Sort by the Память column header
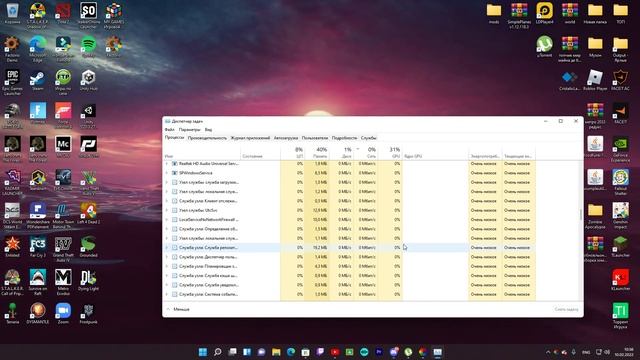This screenshot has width=640, height=360. pos(317,153)
